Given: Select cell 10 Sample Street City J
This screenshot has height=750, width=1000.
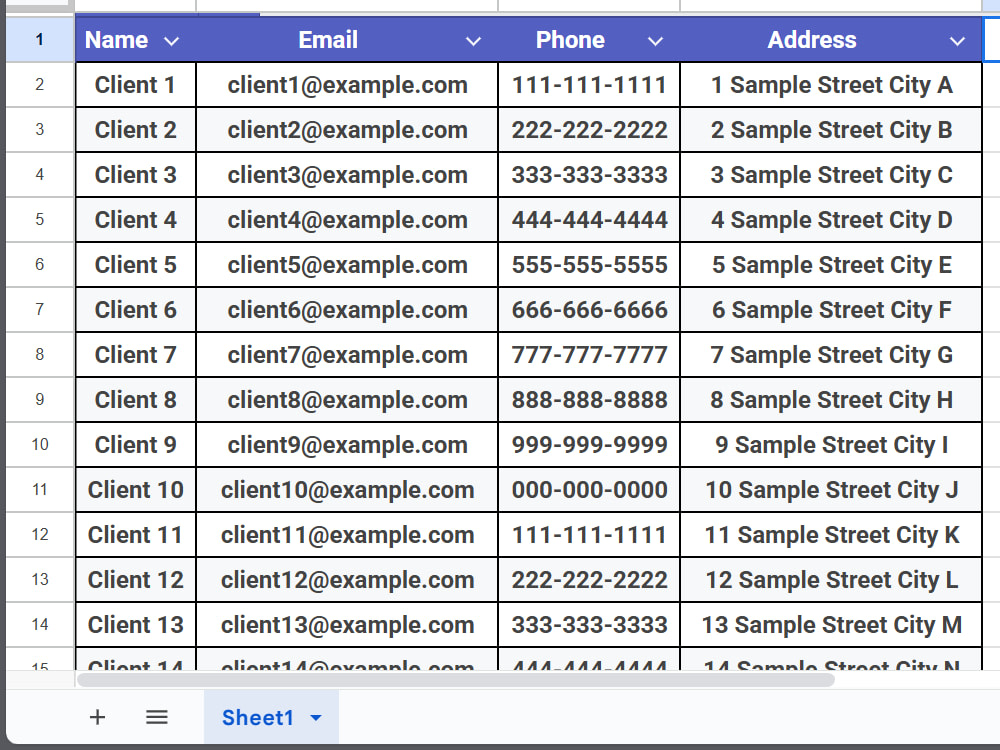Looking at the screenshot, I should tap(831, 489).
